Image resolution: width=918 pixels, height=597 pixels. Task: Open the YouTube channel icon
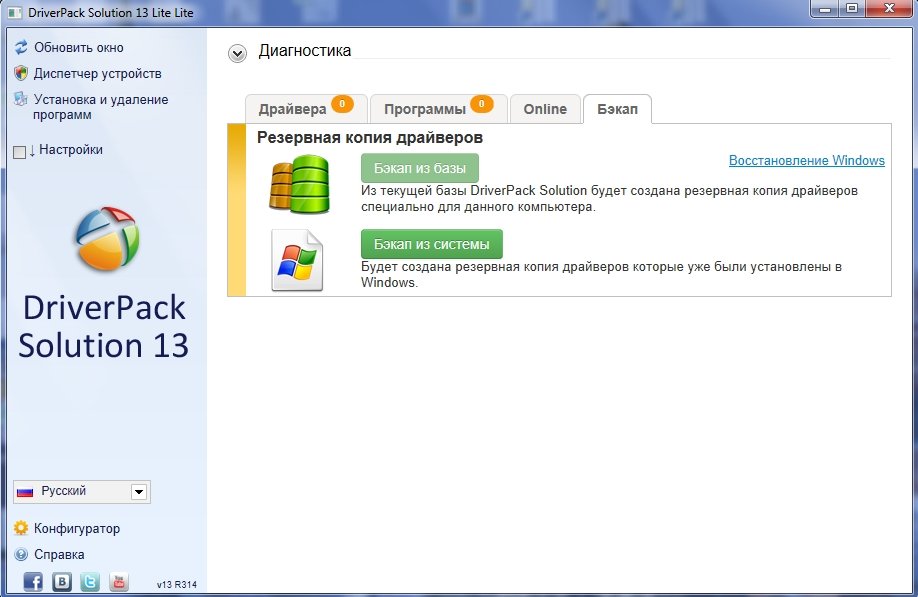point(119,582)
